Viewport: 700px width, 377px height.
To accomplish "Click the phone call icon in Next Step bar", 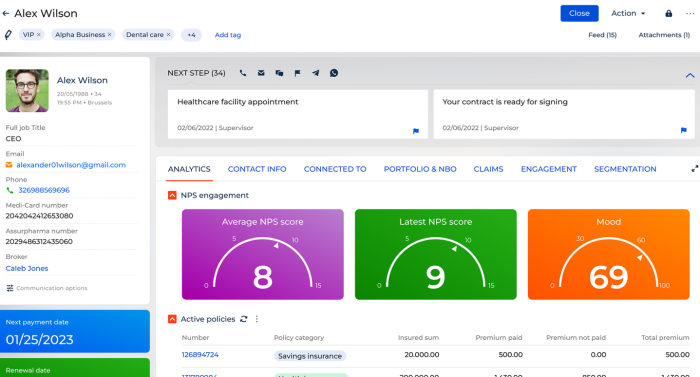I will click(x=242, y=73).
